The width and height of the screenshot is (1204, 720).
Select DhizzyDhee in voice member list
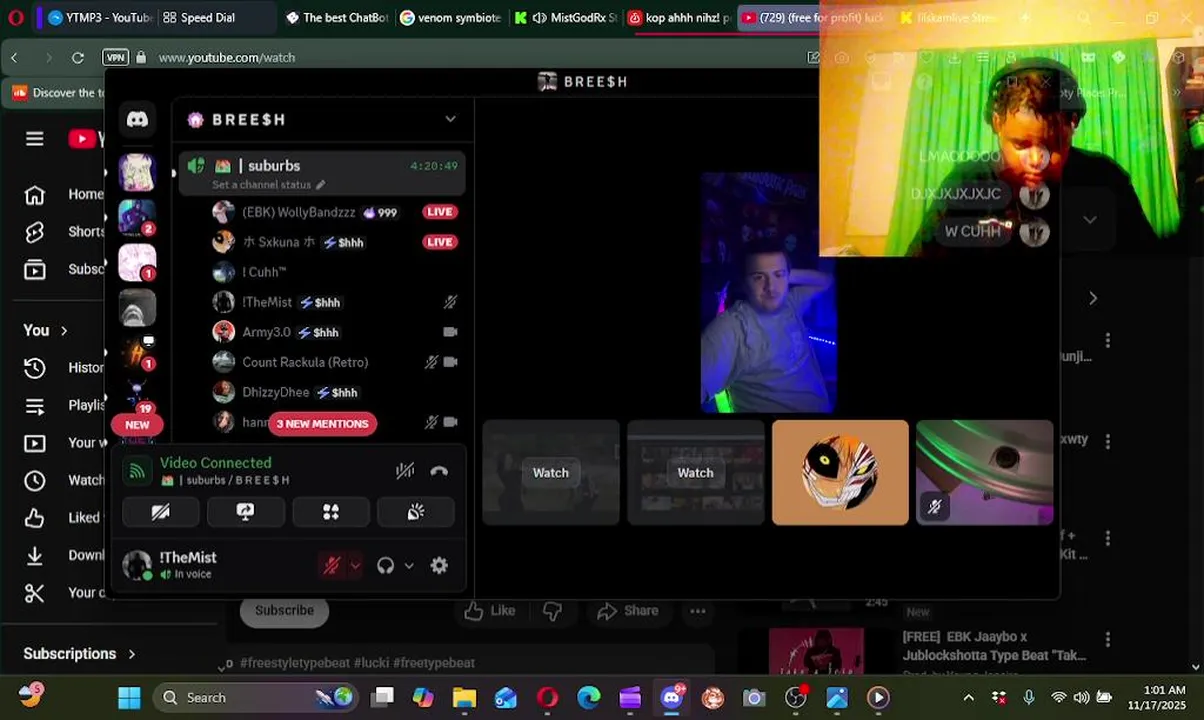click(335, 392)
